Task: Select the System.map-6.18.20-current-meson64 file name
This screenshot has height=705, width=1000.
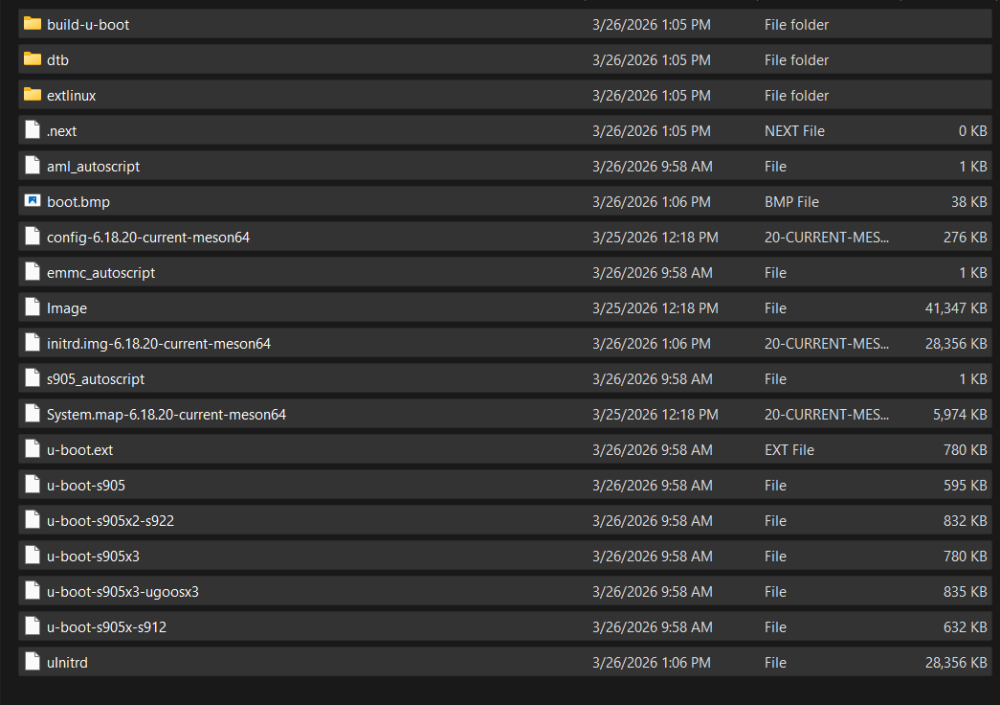Action: pos(166,414)
